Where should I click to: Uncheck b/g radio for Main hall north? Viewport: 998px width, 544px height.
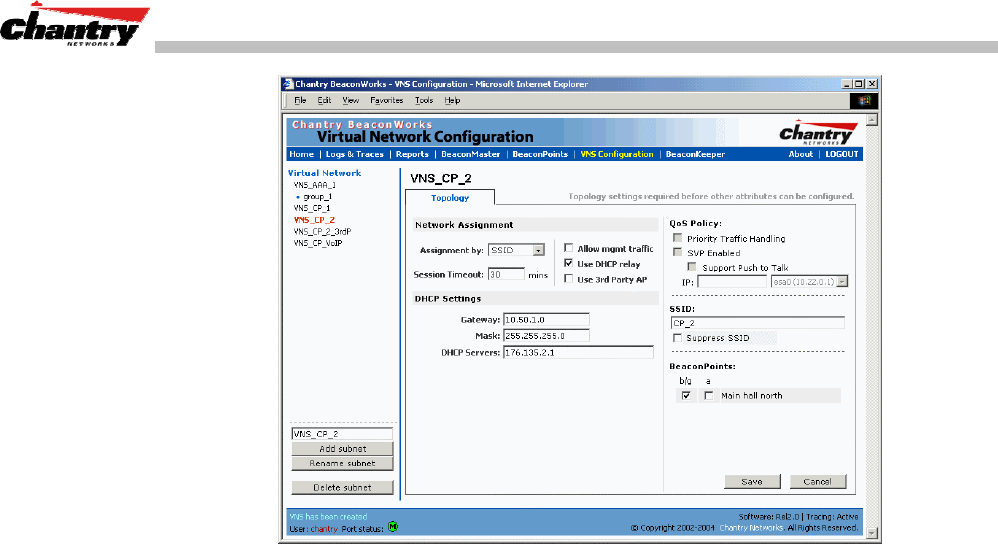point(685,396)
